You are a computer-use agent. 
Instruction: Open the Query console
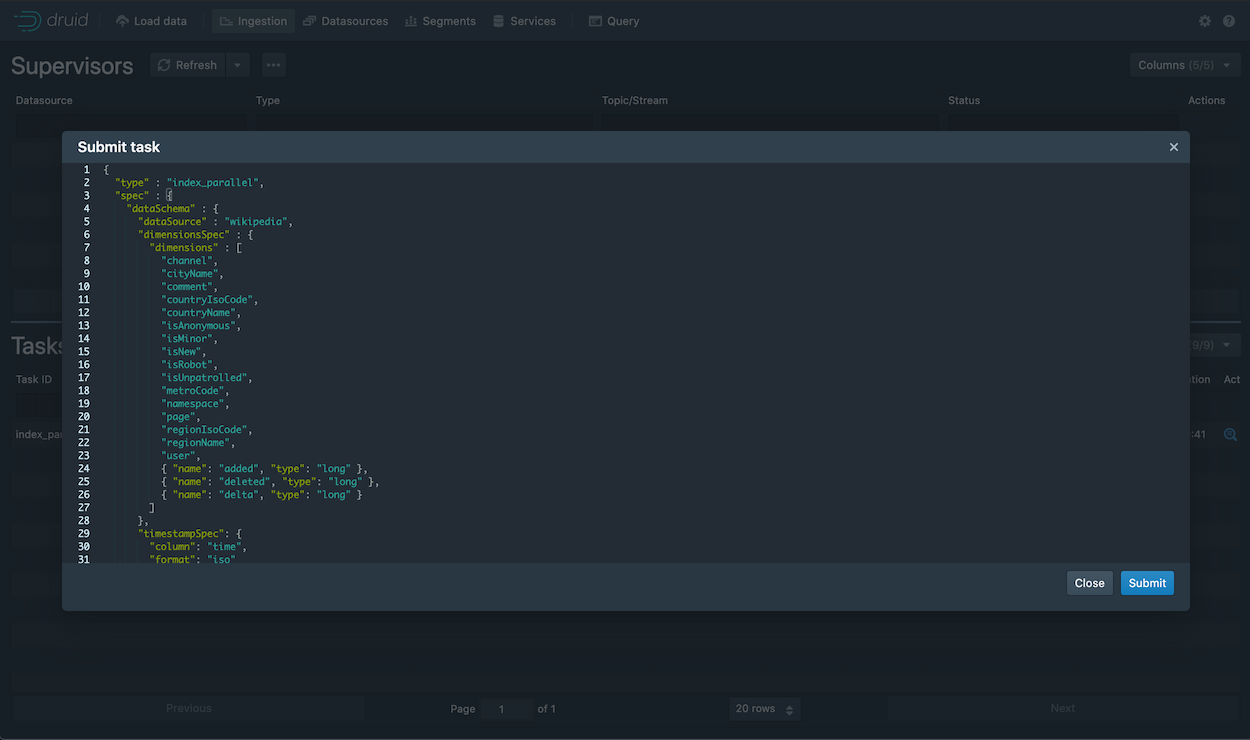(613, 20)
